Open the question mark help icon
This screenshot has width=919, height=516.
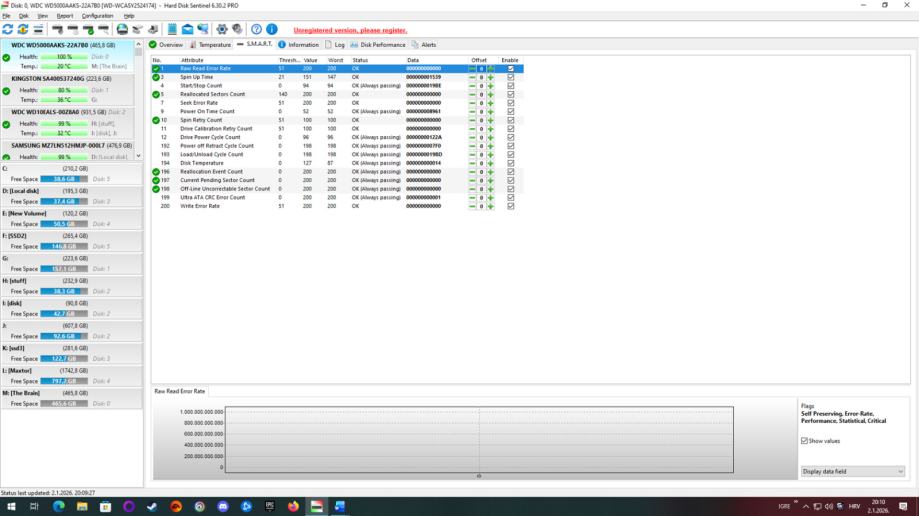pos(257,29)
